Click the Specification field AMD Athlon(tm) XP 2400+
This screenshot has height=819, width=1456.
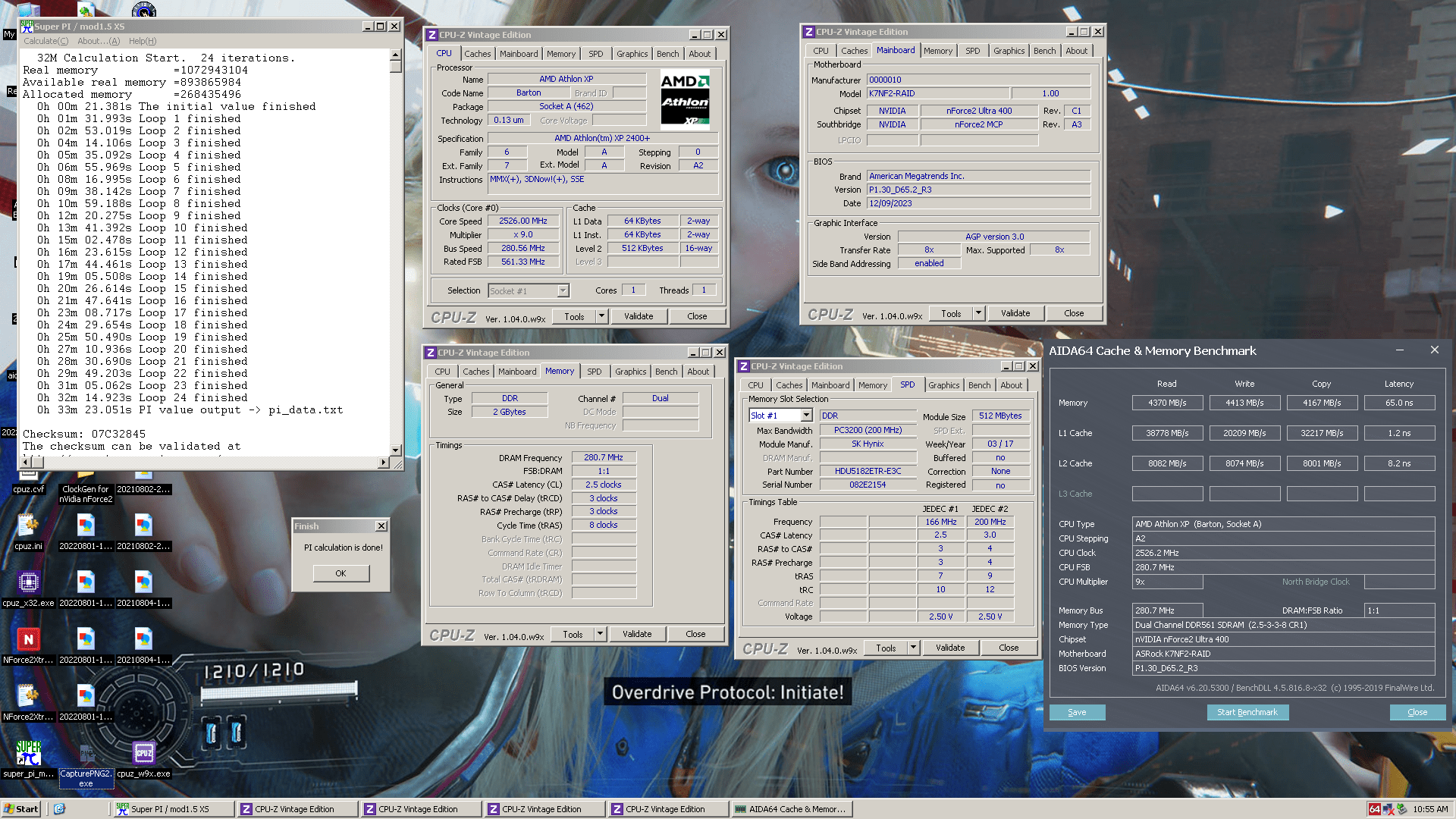602,138
